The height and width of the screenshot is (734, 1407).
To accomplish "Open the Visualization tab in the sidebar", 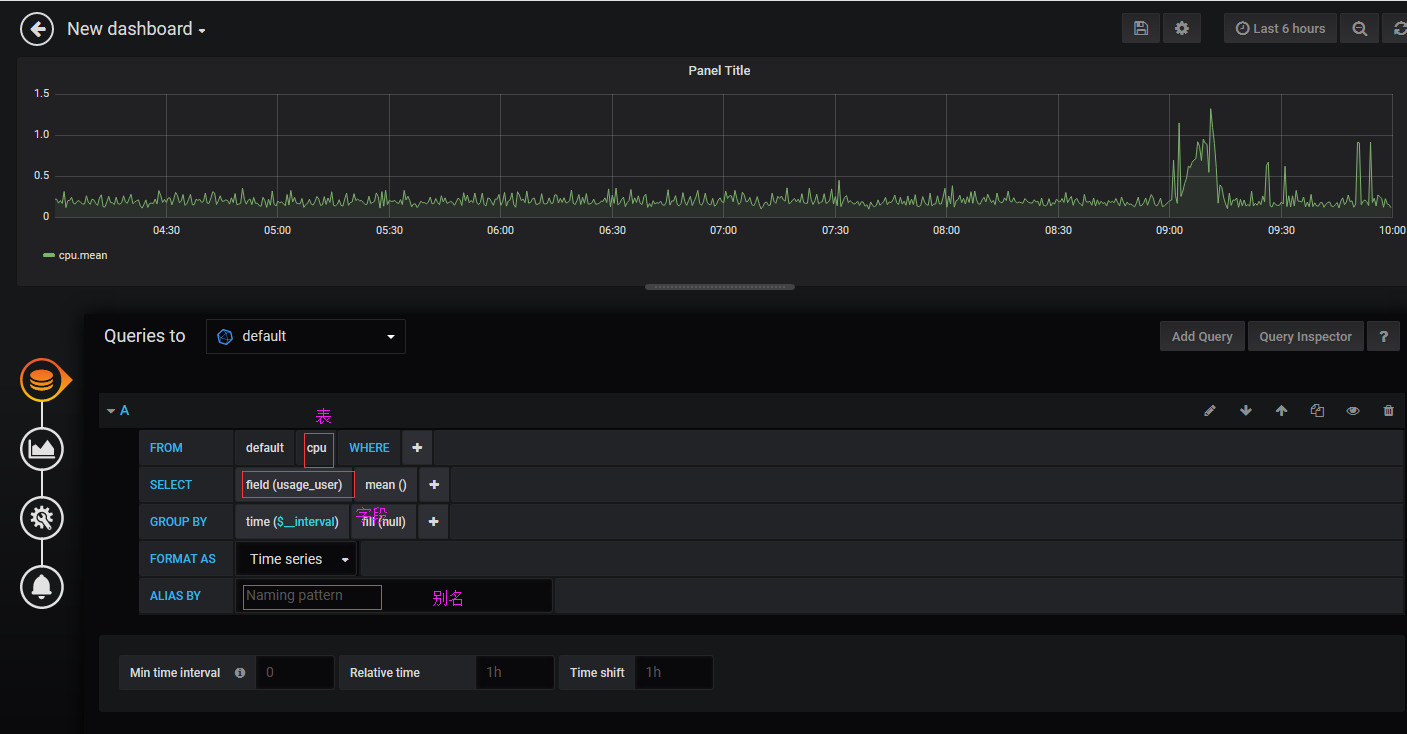I will tap(41, 448).
